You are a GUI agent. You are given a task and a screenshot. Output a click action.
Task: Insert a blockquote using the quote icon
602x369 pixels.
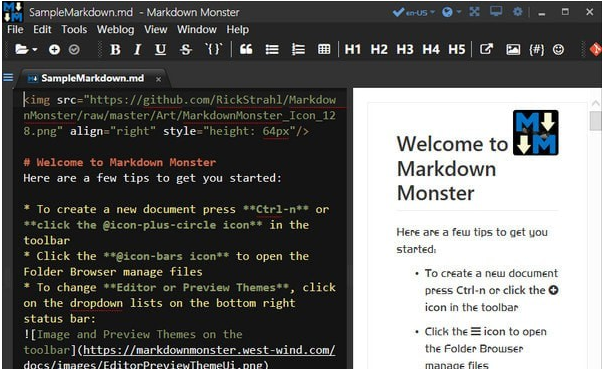pos(246,49)
